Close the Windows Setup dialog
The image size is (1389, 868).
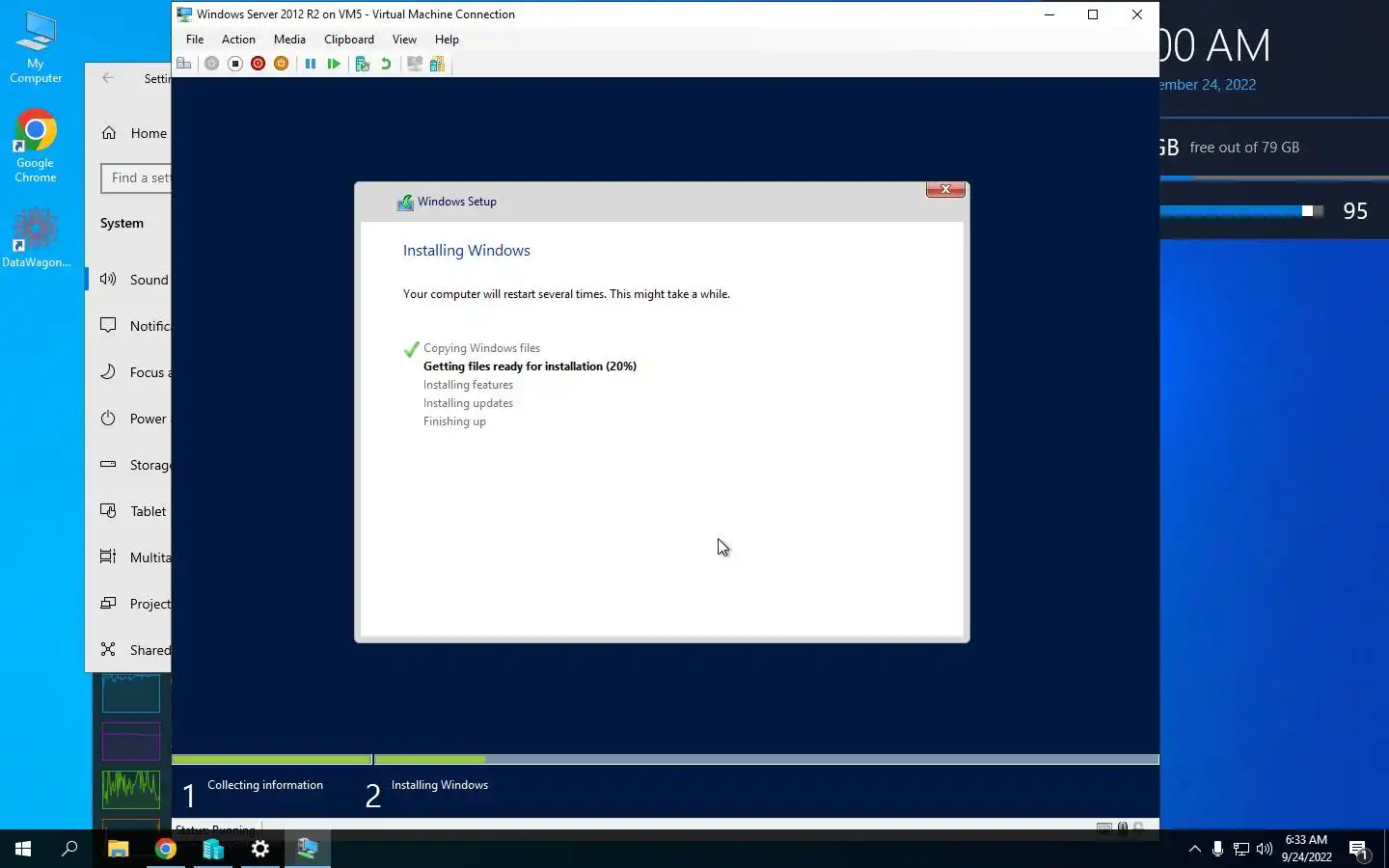pyautogui.click(x=945, y=189)
